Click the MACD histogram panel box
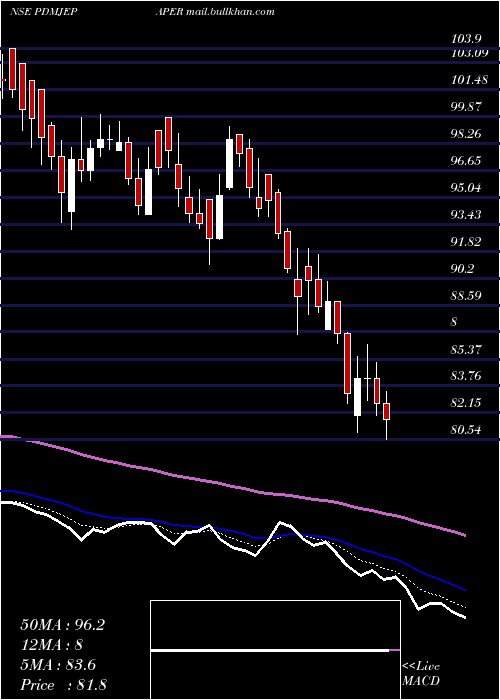The width and height of the screenshot is (500, 700). coord(275,650)
